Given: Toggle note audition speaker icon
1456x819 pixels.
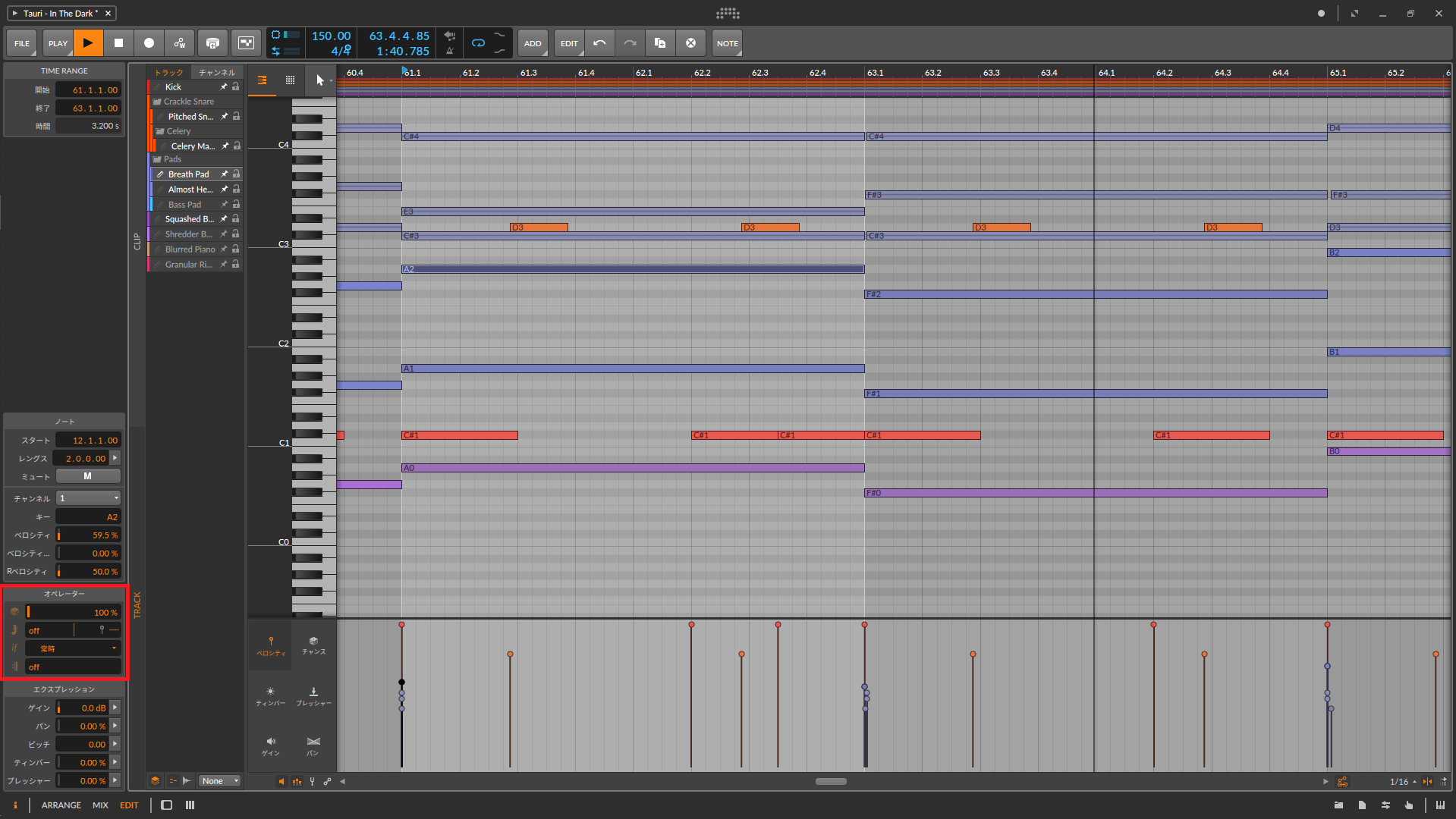Looking at the screenshot, I should (x=281, y=782).
